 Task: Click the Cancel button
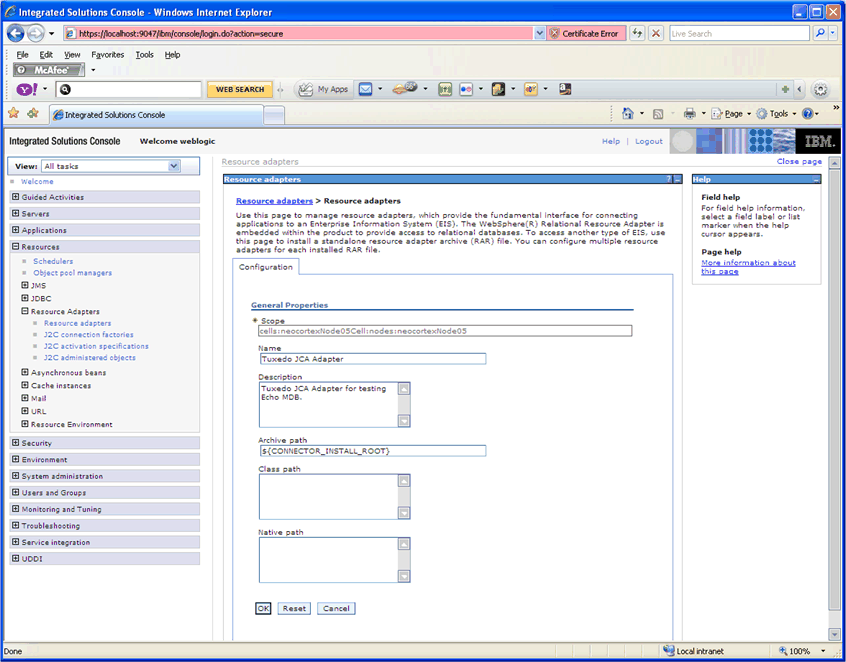tap(336, 609)
